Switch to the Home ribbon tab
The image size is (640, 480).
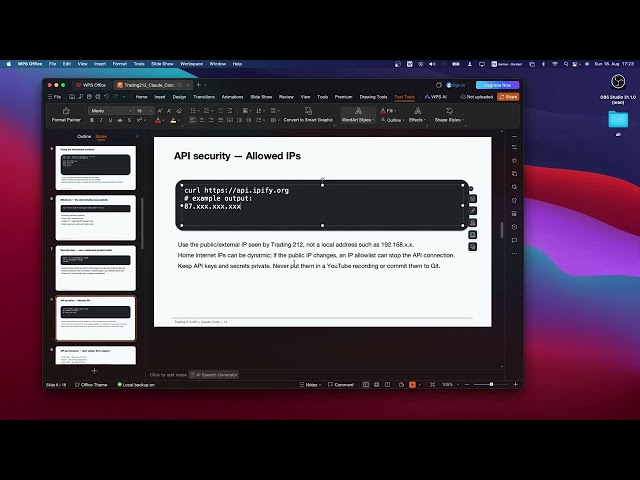(141, 97)
